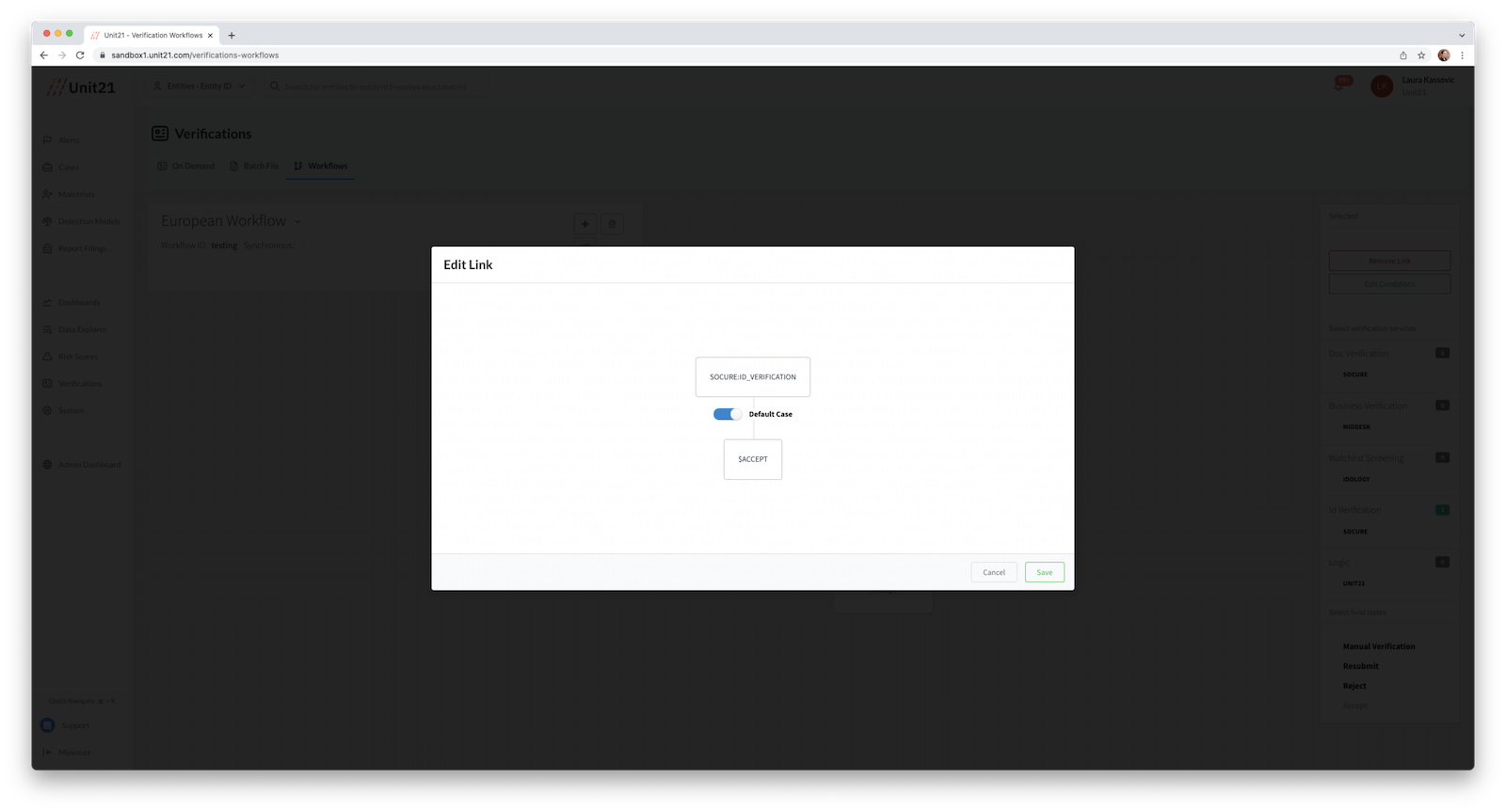Select UNIT21 under Logic

tap(1354, 583)
